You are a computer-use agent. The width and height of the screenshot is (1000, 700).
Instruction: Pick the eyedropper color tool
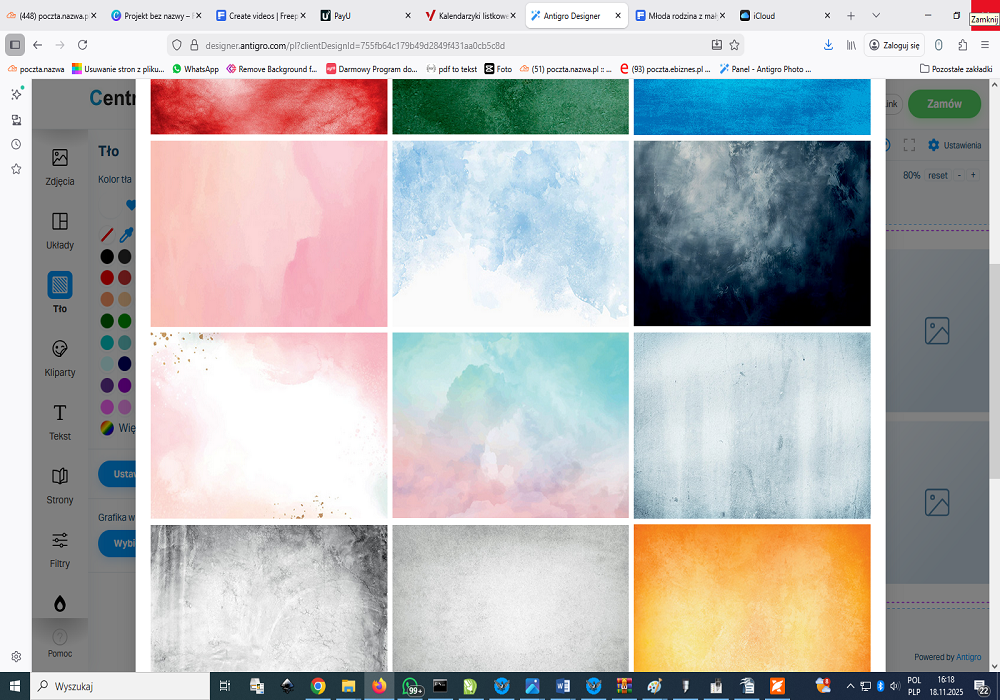coord(126,235)
